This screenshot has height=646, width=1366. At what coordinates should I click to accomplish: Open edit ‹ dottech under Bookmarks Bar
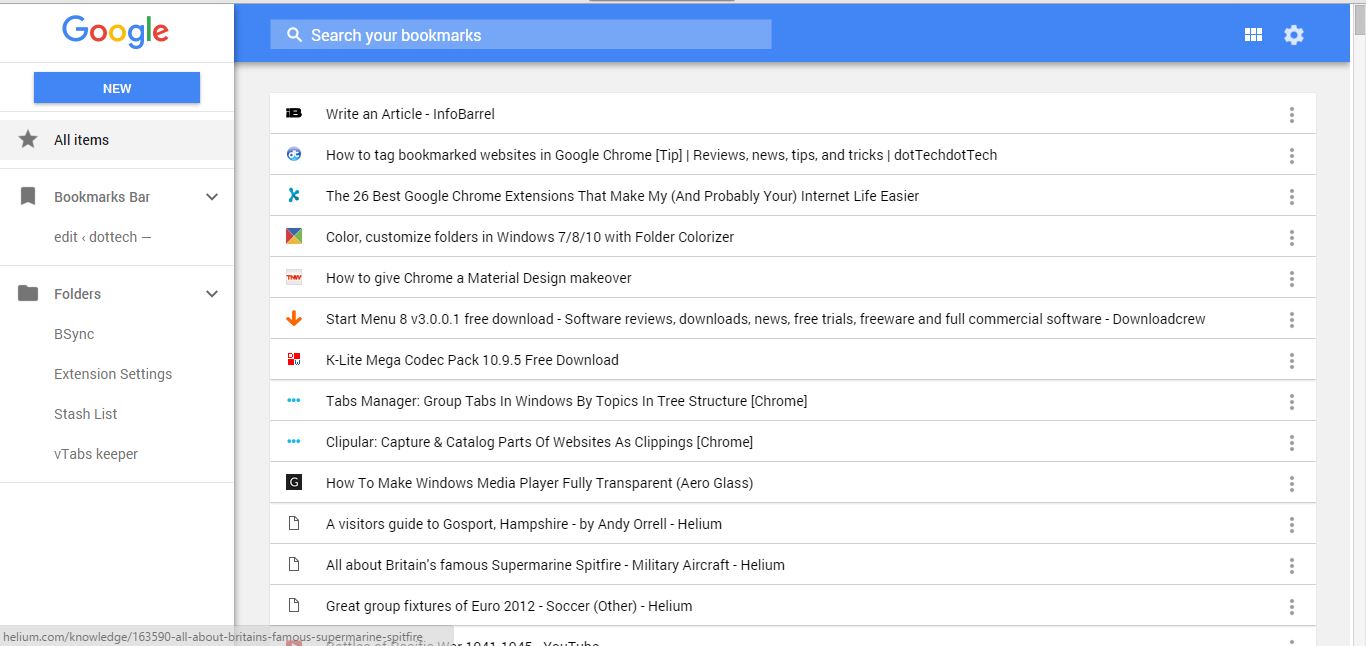(102, 236)
